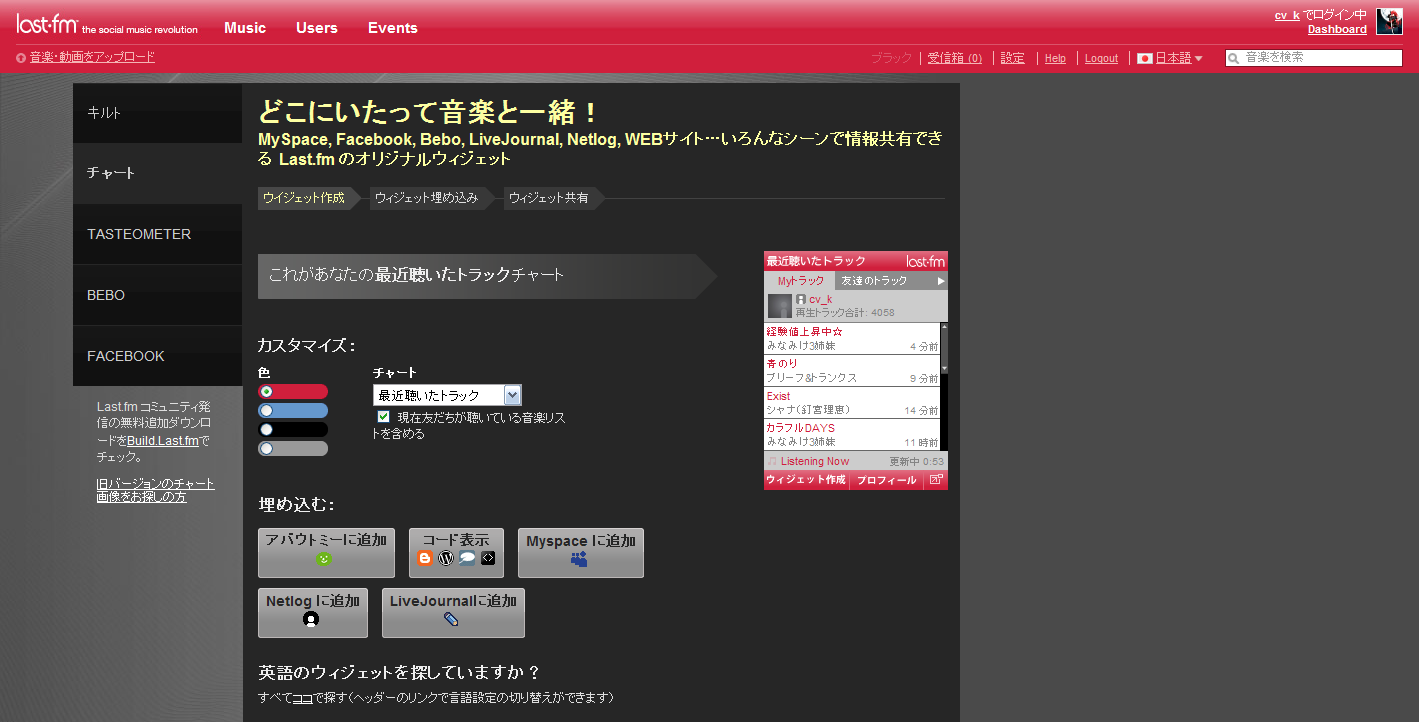Click the Myspace に追加 button
Image resolution: width=1419 pixels, height=722 pixels.
coord(581,553)
